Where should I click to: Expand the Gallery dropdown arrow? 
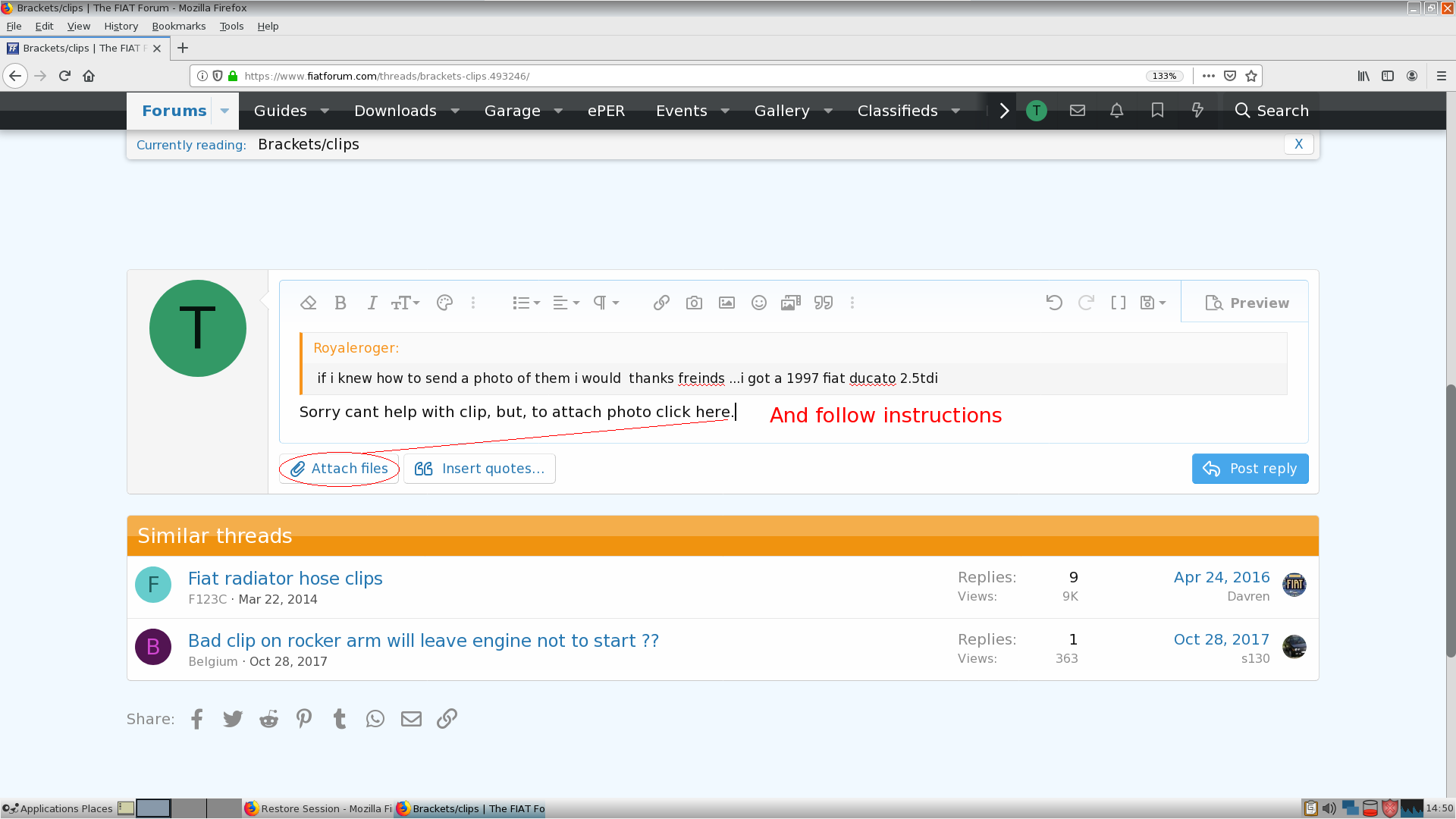(x=828, y=111)
